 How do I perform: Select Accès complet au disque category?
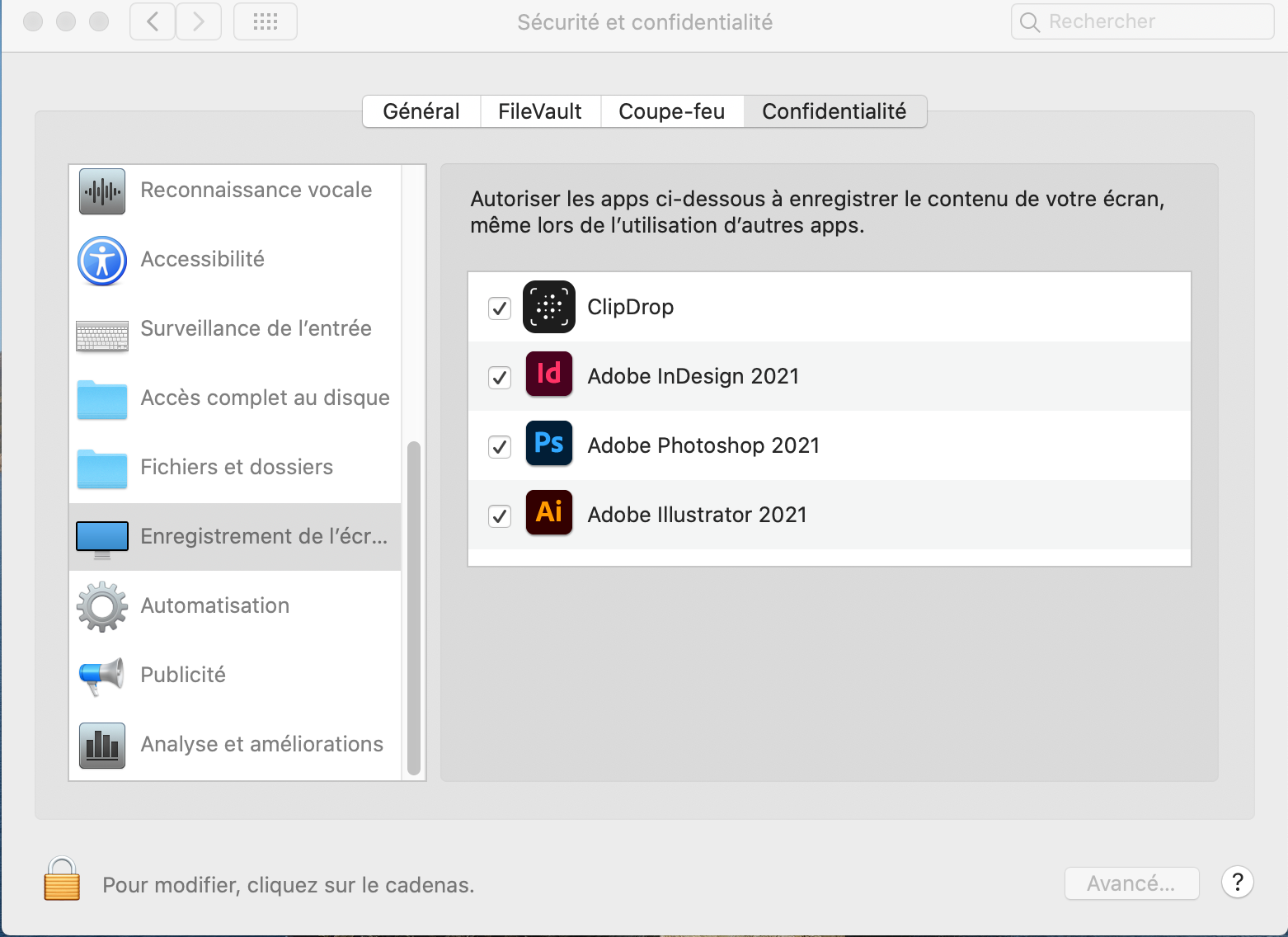click(x=235, y=398)
